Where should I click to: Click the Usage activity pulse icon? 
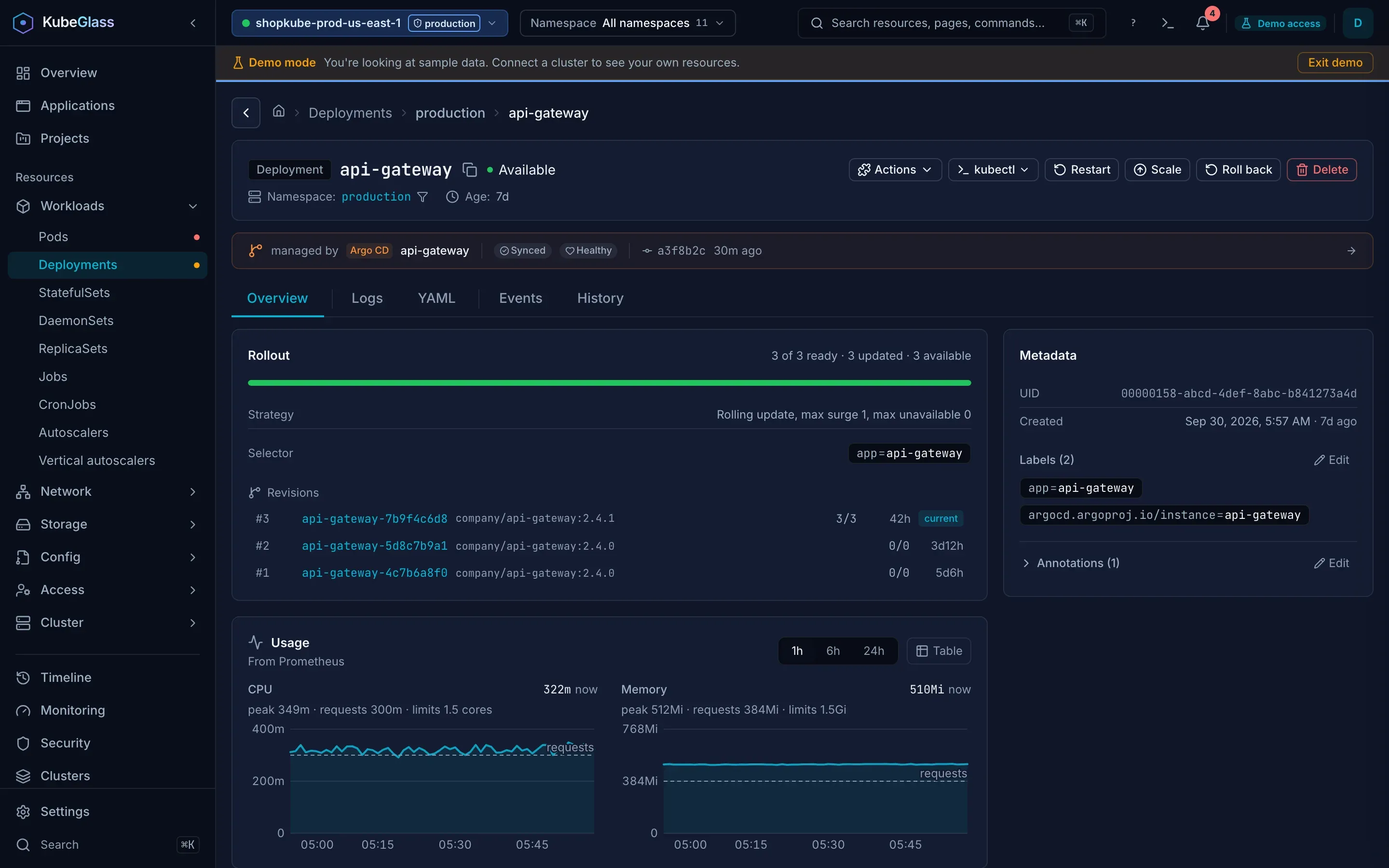(x=256, y=642)
